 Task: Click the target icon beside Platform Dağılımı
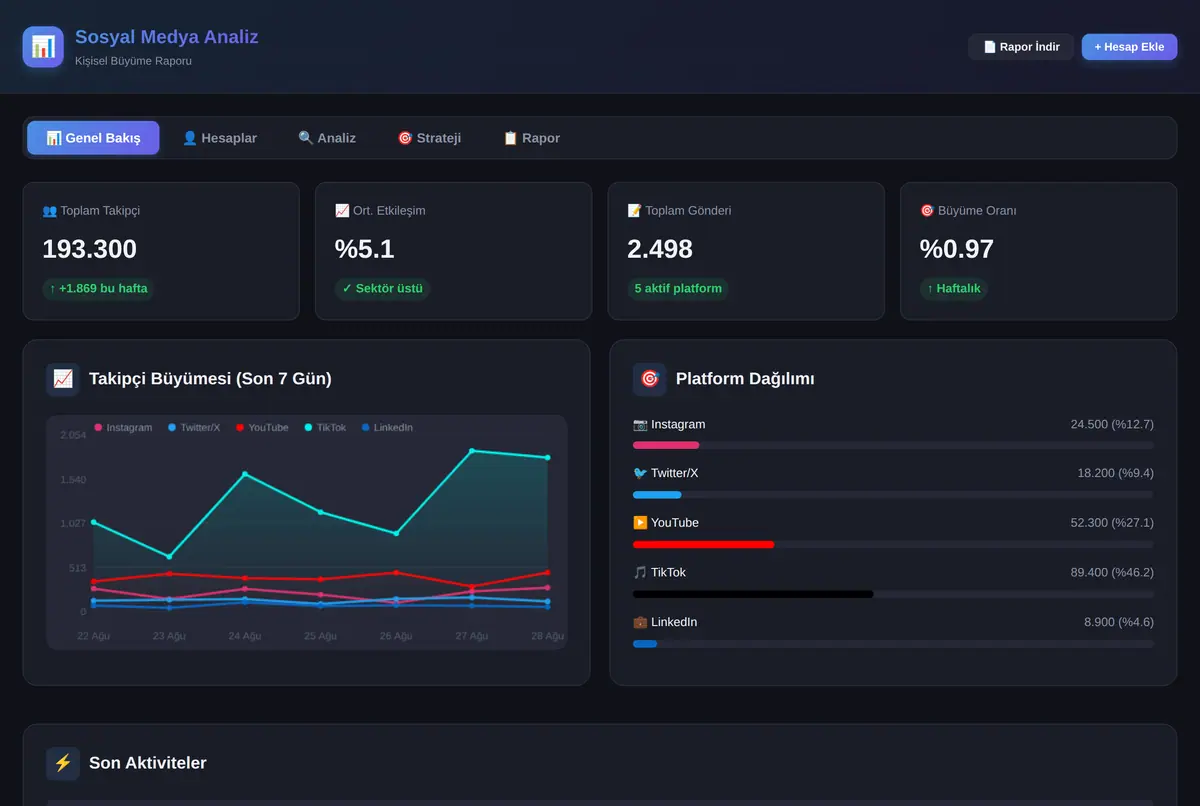click(x=650, y=379)
